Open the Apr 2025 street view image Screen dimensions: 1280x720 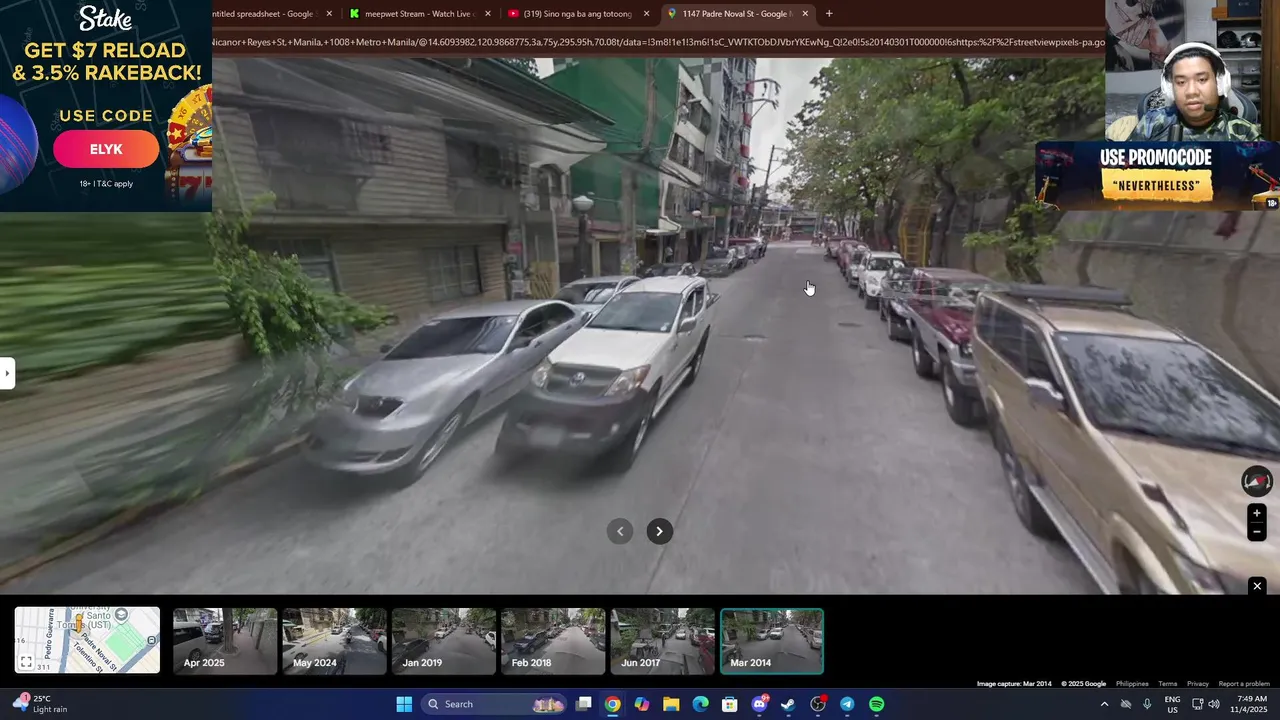[225, 641]
